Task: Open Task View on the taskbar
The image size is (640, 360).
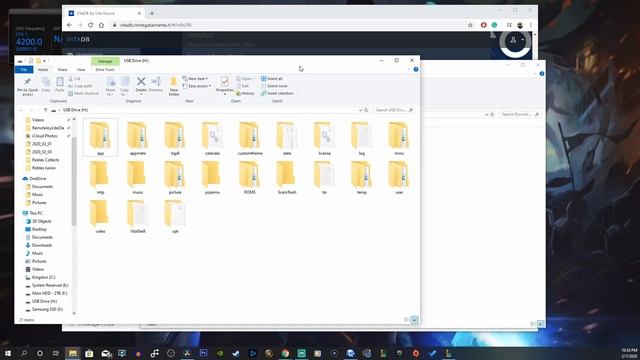Action: [56, 353]
